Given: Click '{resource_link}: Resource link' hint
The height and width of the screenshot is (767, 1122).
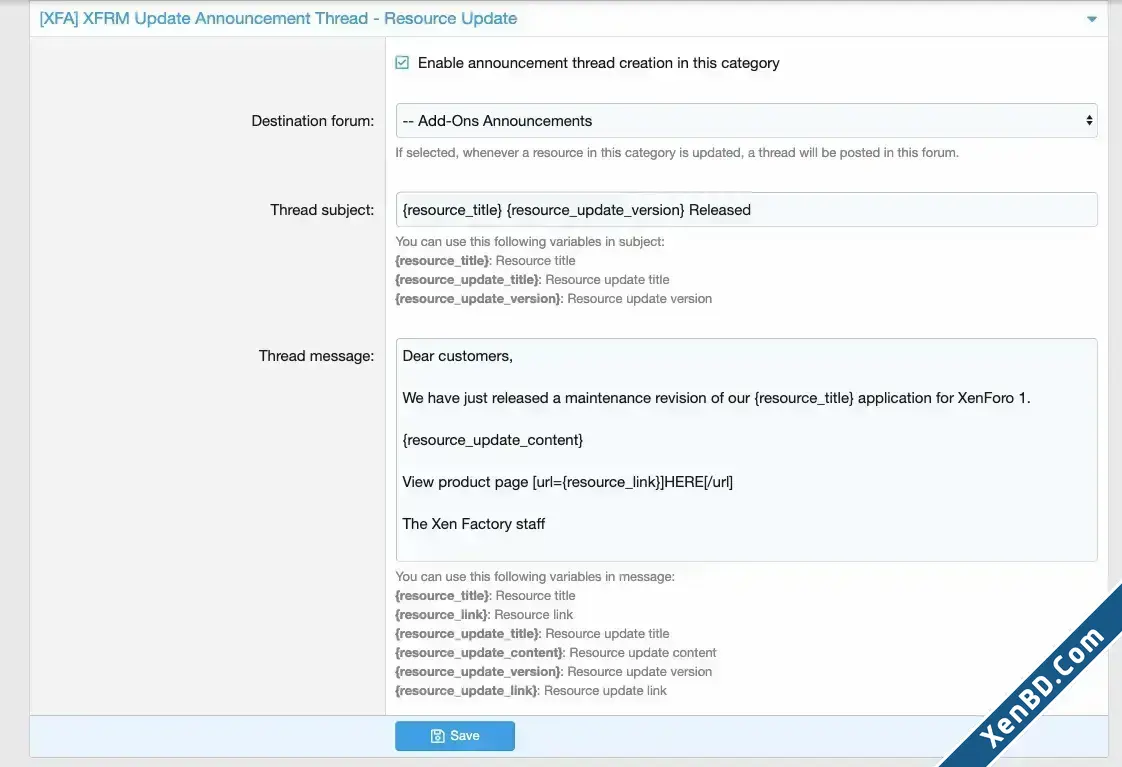Looking at the screenshot, I should (x=484, y=615).
